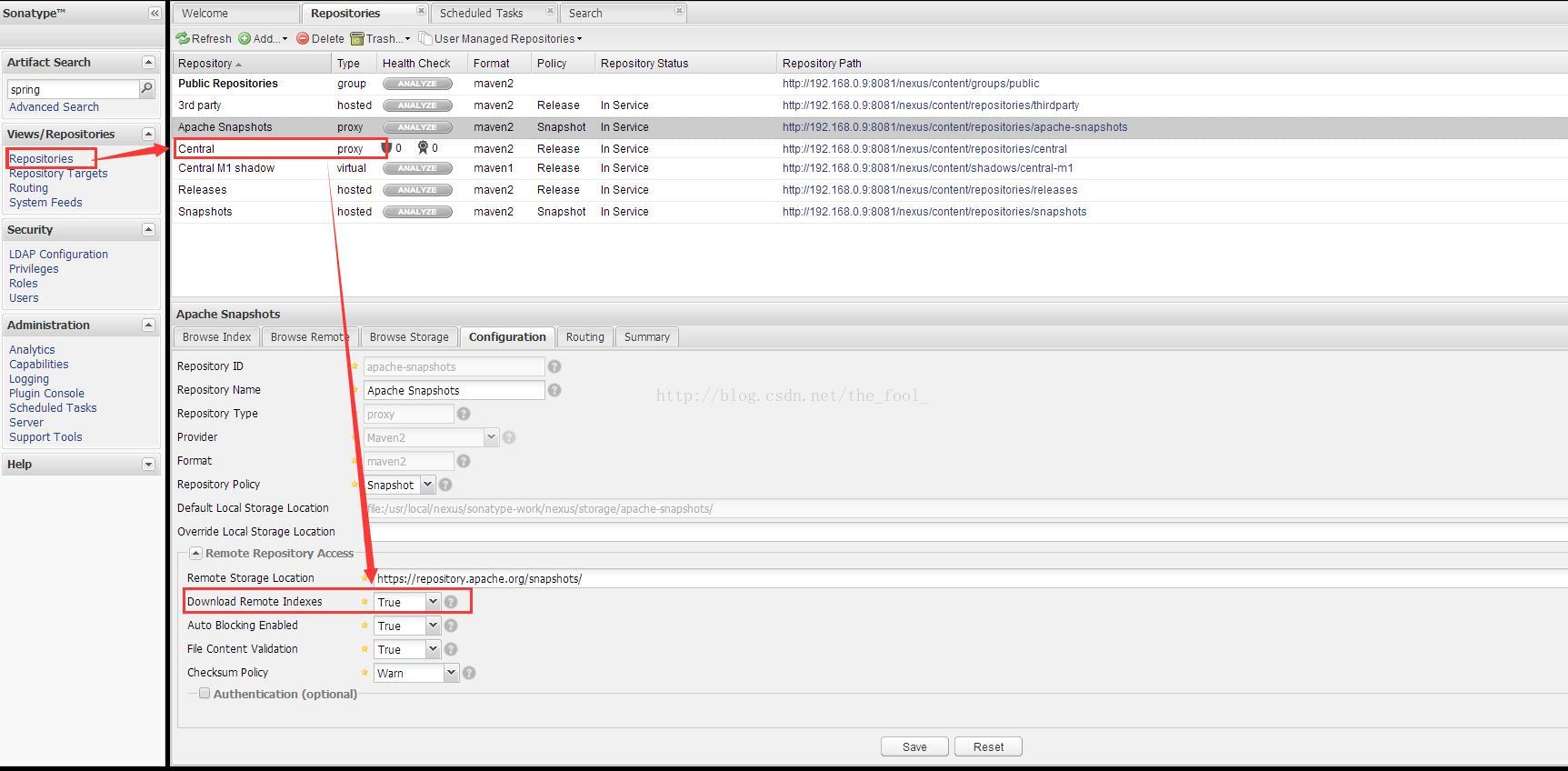Show help for Repository Name field
Screen dimensions: 1568x771
click(x=554, y=390)
